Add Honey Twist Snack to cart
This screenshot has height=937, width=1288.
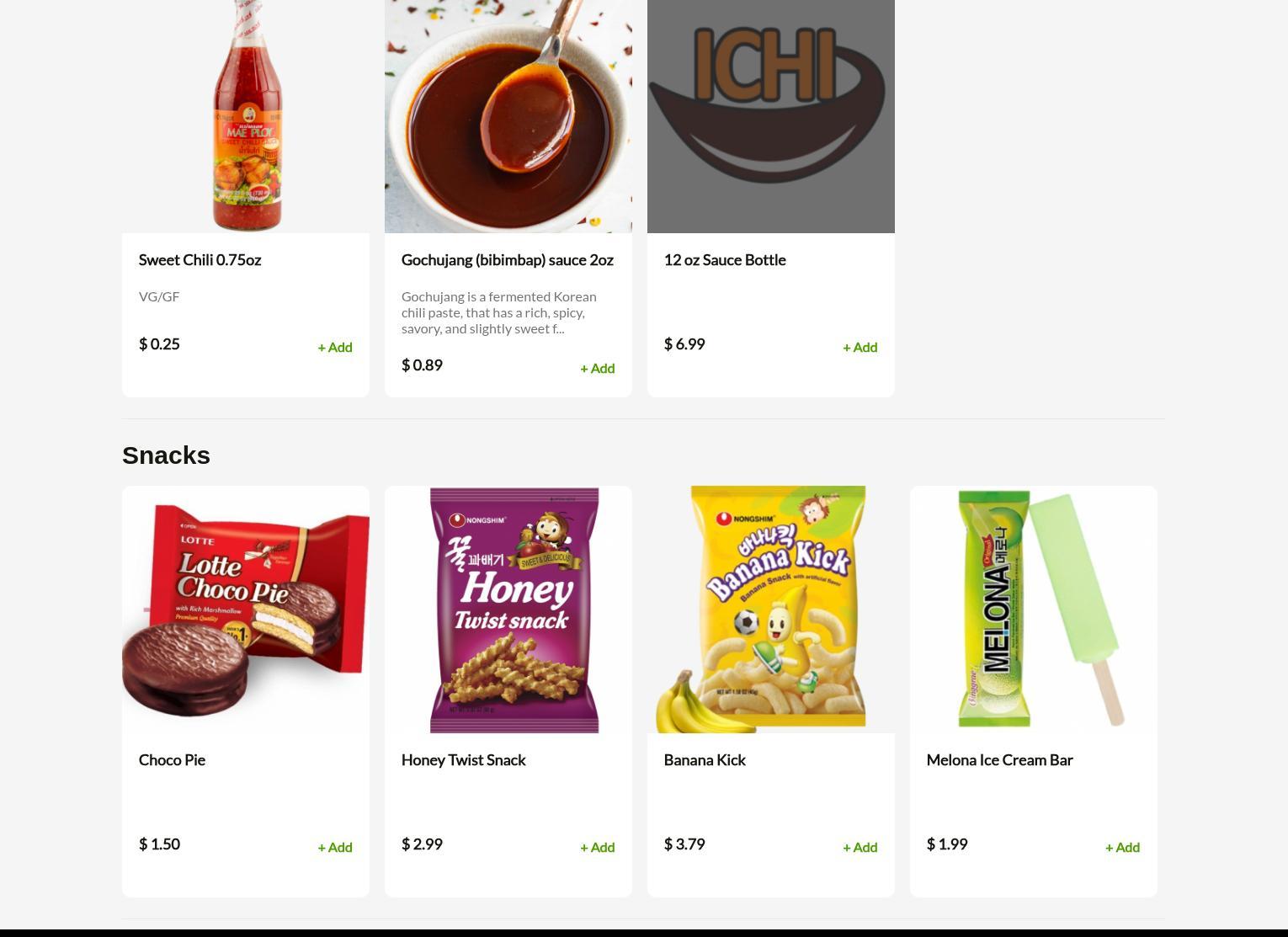point(597,847)
